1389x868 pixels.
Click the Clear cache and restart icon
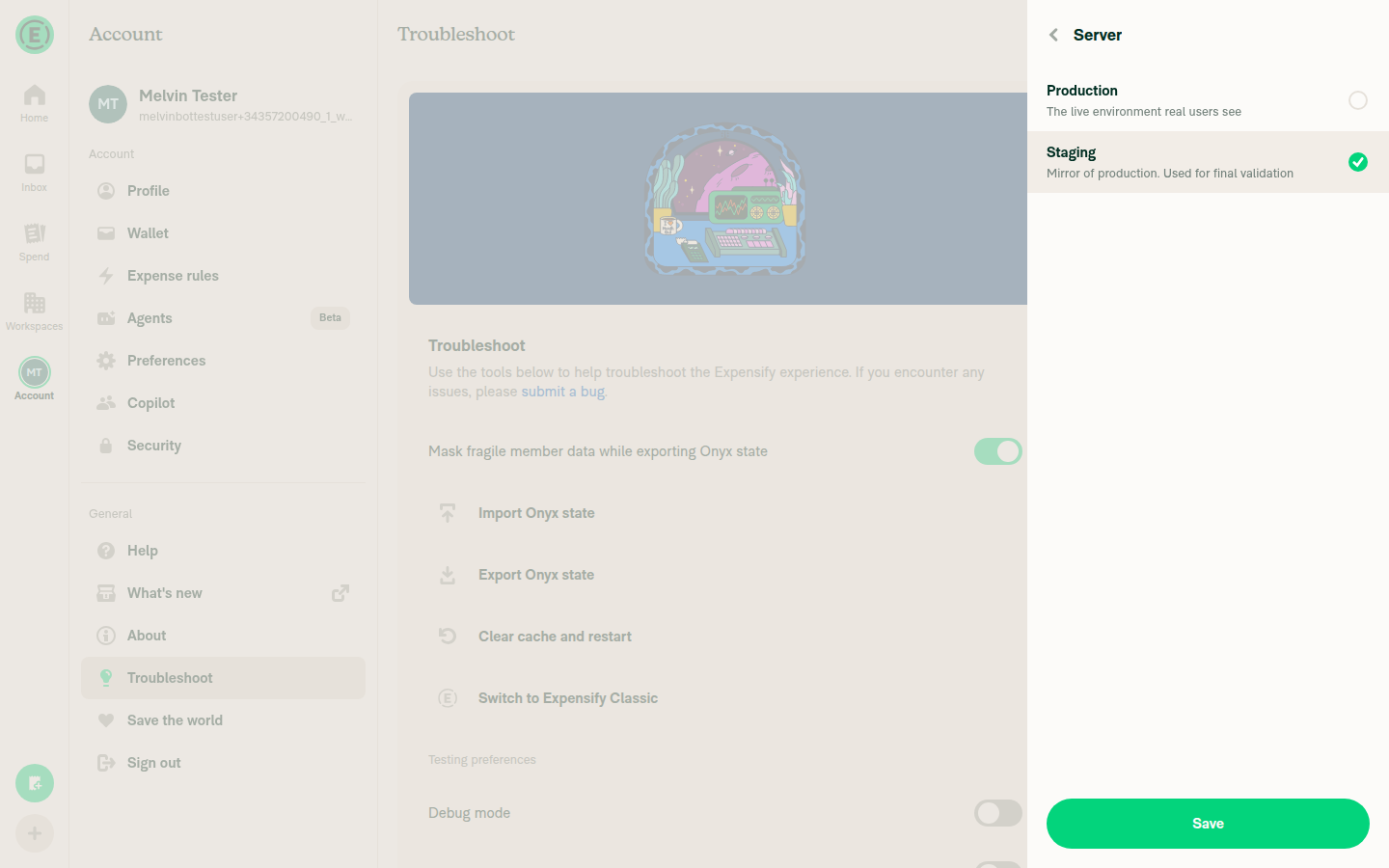pos(448,637)
